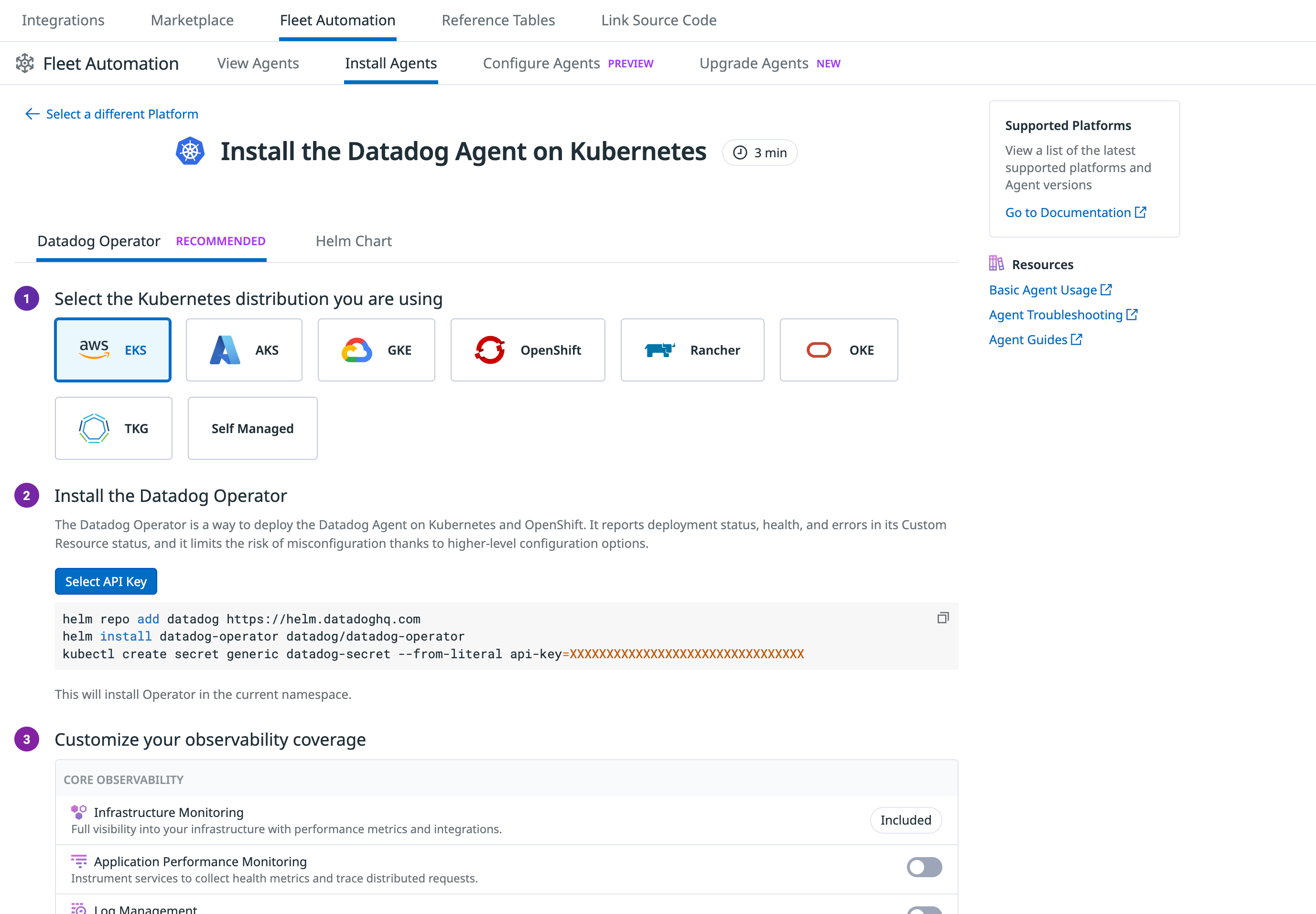Click the Fleet Automation gear icon
Image resolution: width=1316 pixels, height=914 pixels.
click(x=25, y=63)
